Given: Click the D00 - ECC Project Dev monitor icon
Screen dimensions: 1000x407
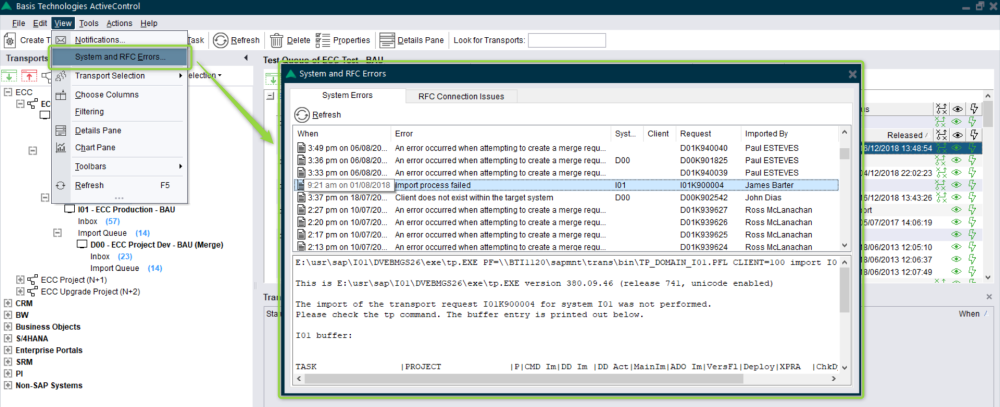Looking at the screenshot, I should click(x=82, y=245).
